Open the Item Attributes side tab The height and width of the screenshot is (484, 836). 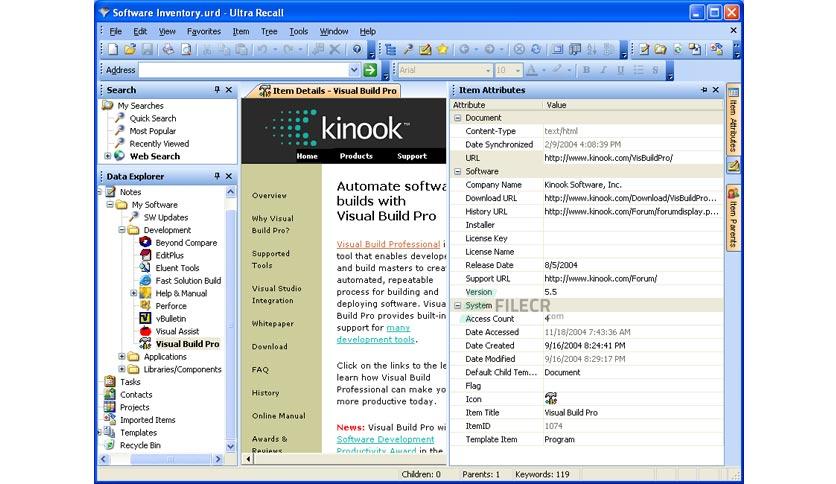pyautogui.click(x=733, y=120)
